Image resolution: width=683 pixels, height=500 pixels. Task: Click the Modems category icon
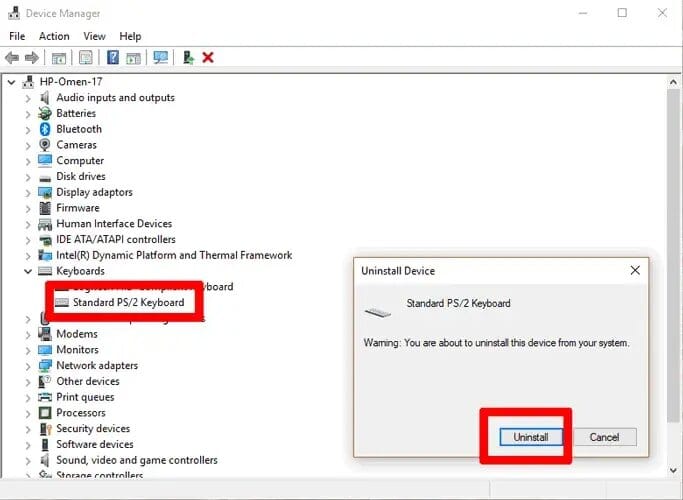tap(45, 334)
